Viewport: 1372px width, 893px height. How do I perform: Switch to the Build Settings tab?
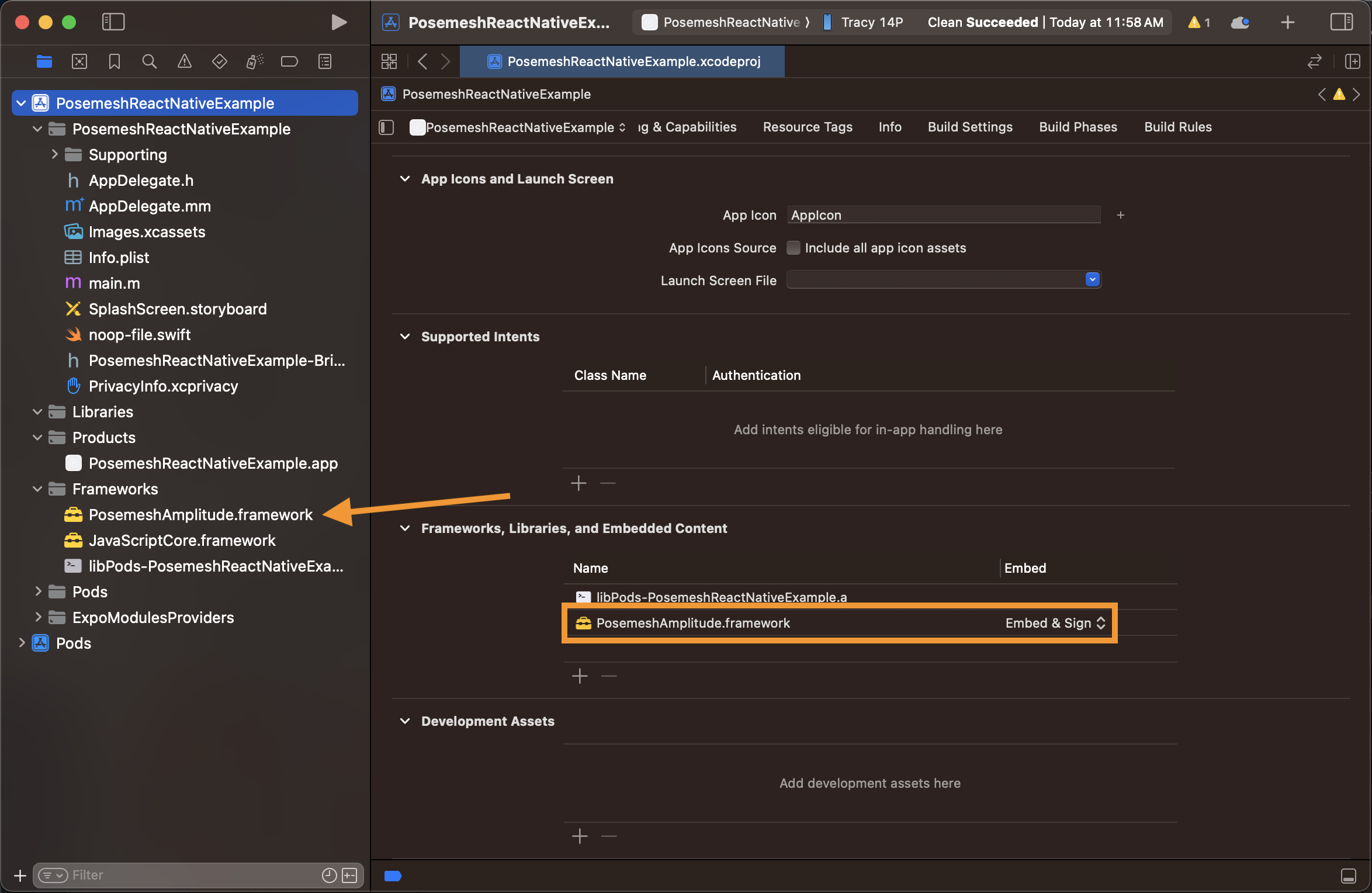pos(970,127)
